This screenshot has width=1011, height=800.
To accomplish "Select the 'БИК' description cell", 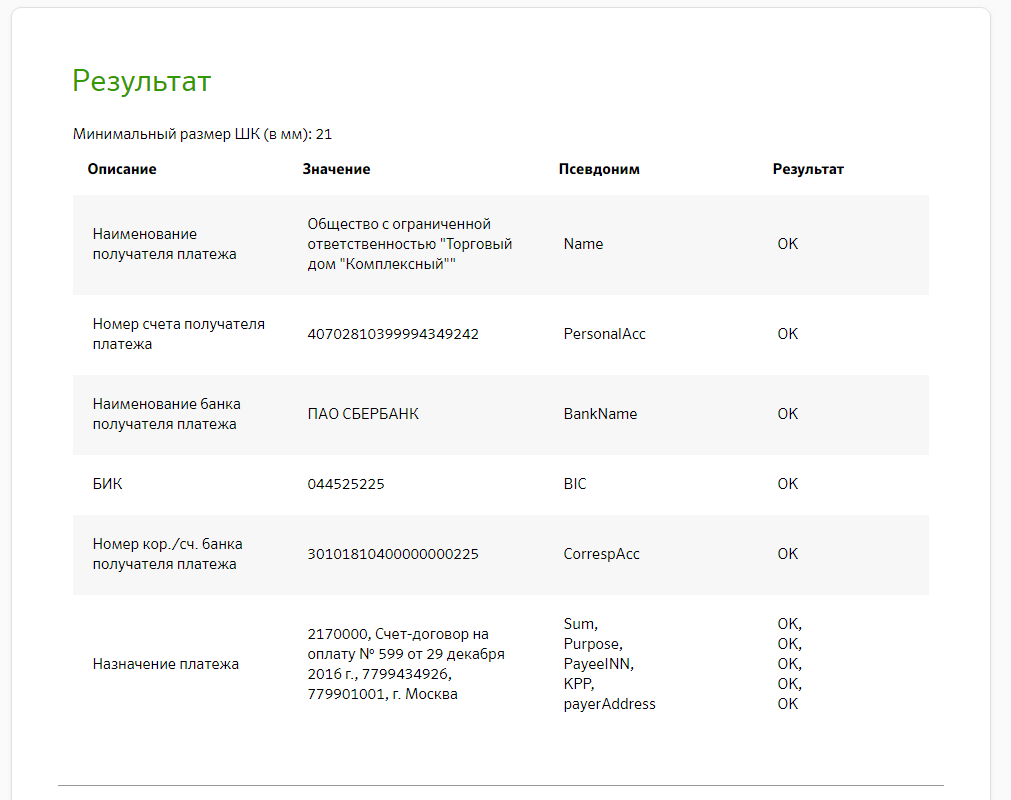I will (x=107, y=484).
